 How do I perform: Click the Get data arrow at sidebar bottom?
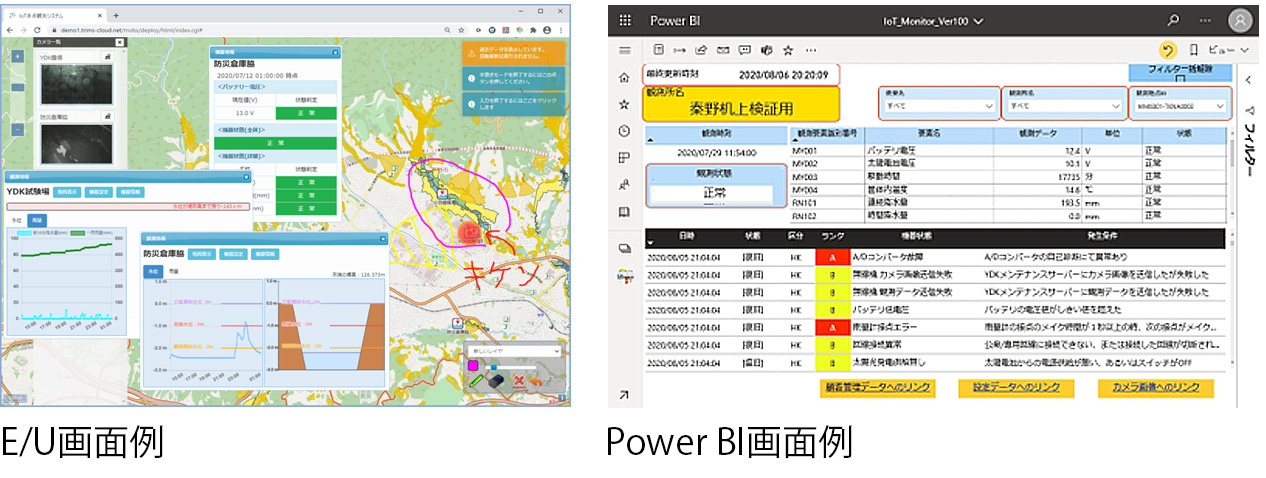coord(625,396)
